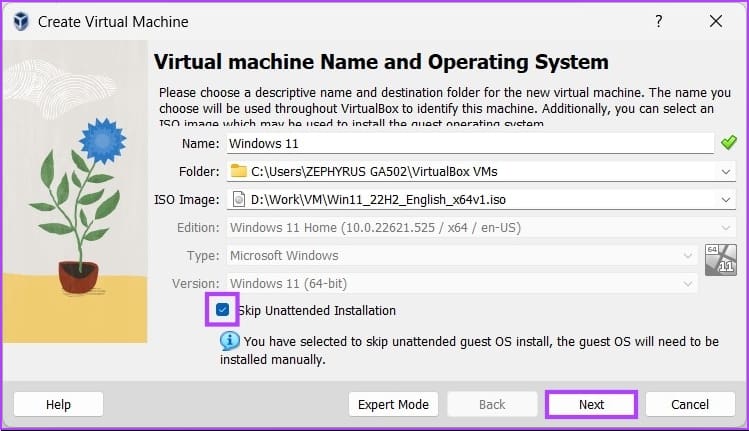Image resolution: width=749 pixels, height=431 pixels.
Task: Click the blue information icon
Action: click(230, 341)
